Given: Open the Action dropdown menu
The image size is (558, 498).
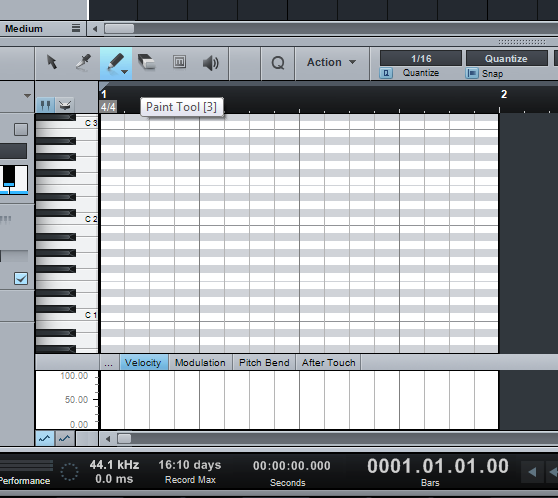Looking at the screenshot, I should [x=331, y=62].
